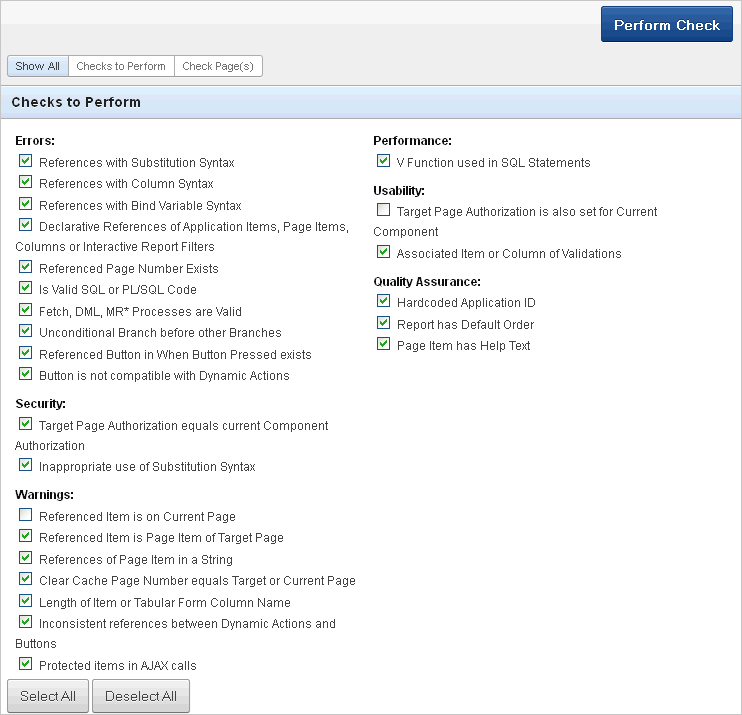This screenshot has height=715, width=742.
Task: Uncheck Hardcoded Application ID
Action: pyautogui.click(x=383, y=301)
